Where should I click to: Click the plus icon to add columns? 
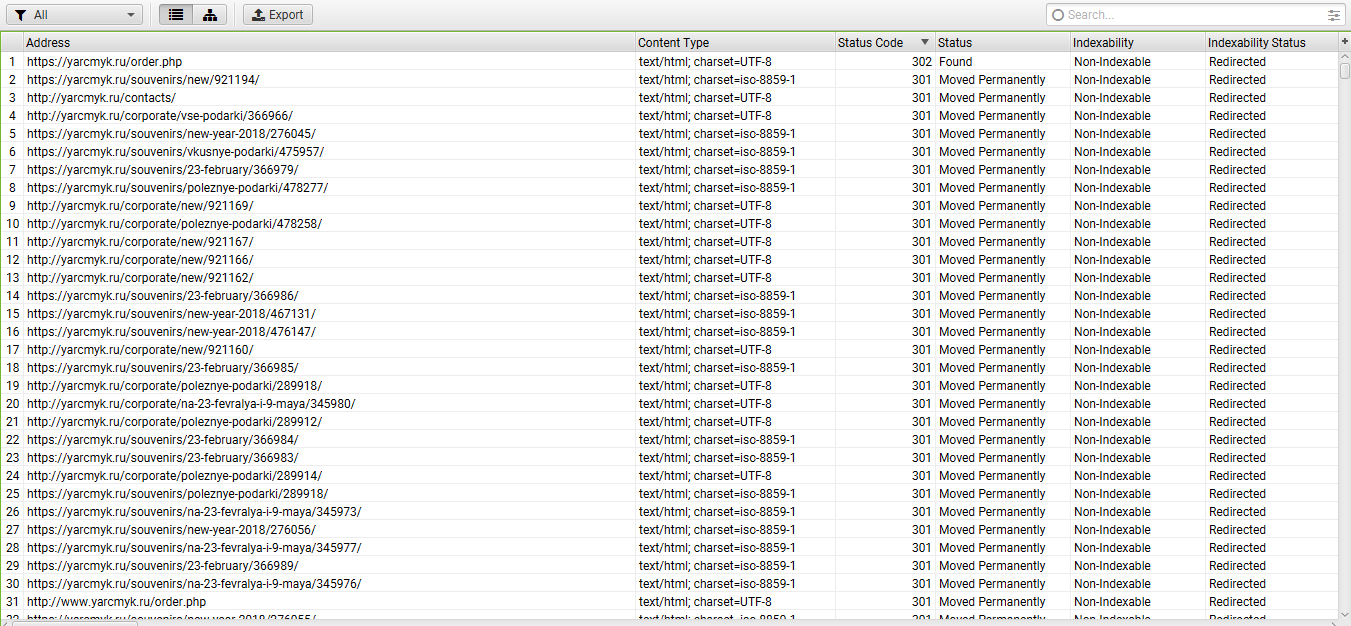(x=1344, y=42)
